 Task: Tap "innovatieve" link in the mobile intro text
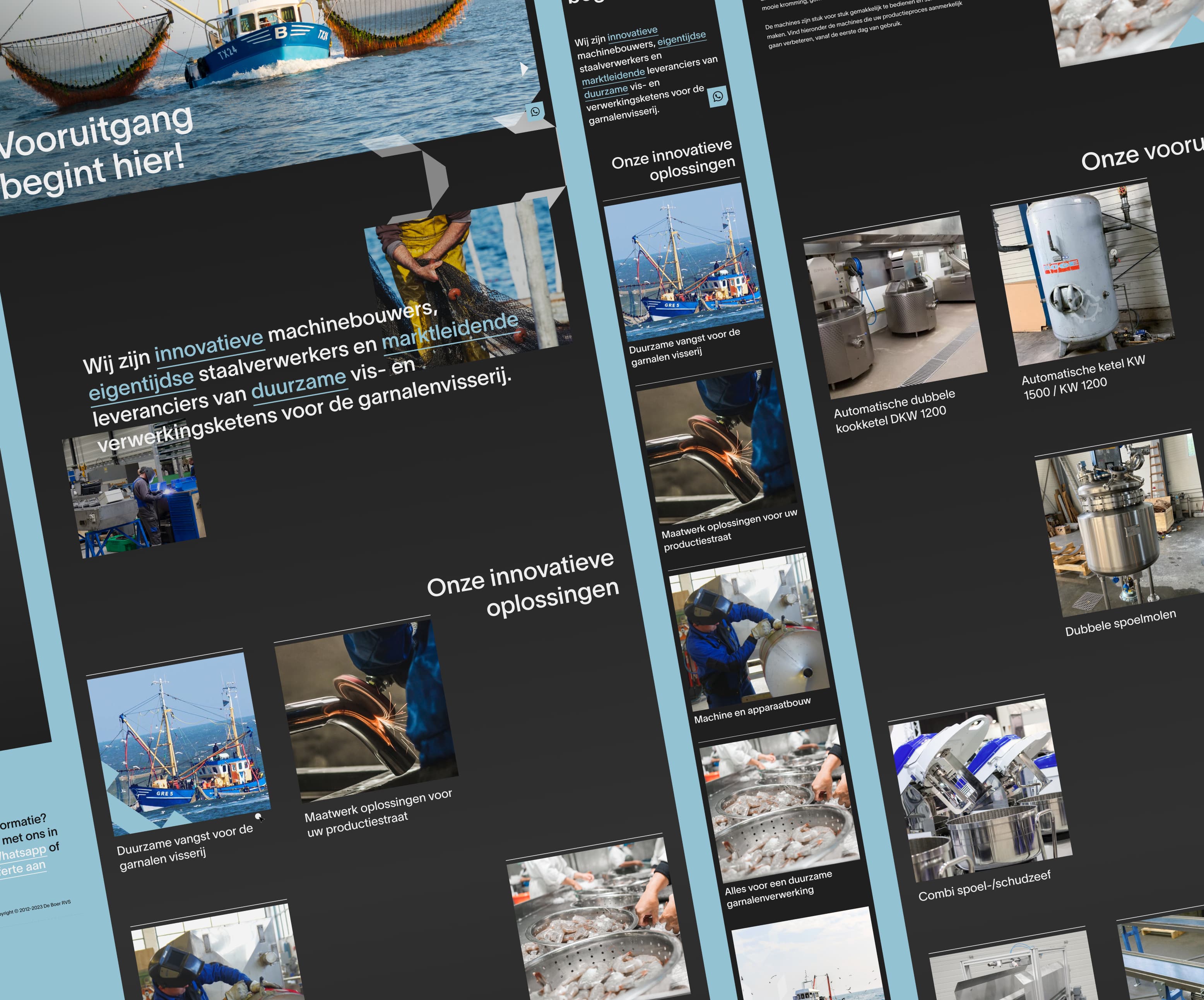633,34
